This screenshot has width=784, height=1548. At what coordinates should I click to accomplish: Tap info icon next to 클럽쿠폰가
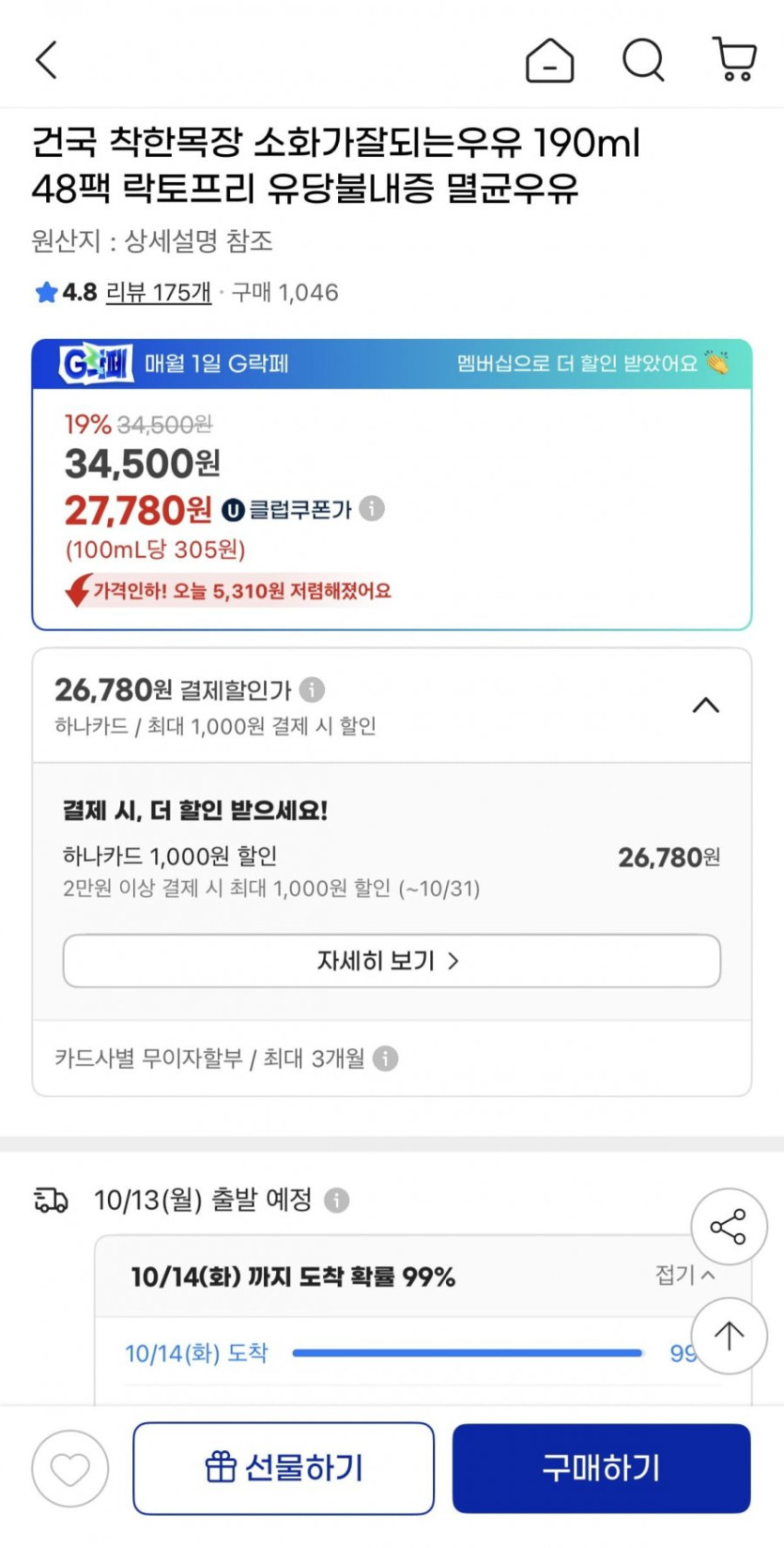pos(372,509)
